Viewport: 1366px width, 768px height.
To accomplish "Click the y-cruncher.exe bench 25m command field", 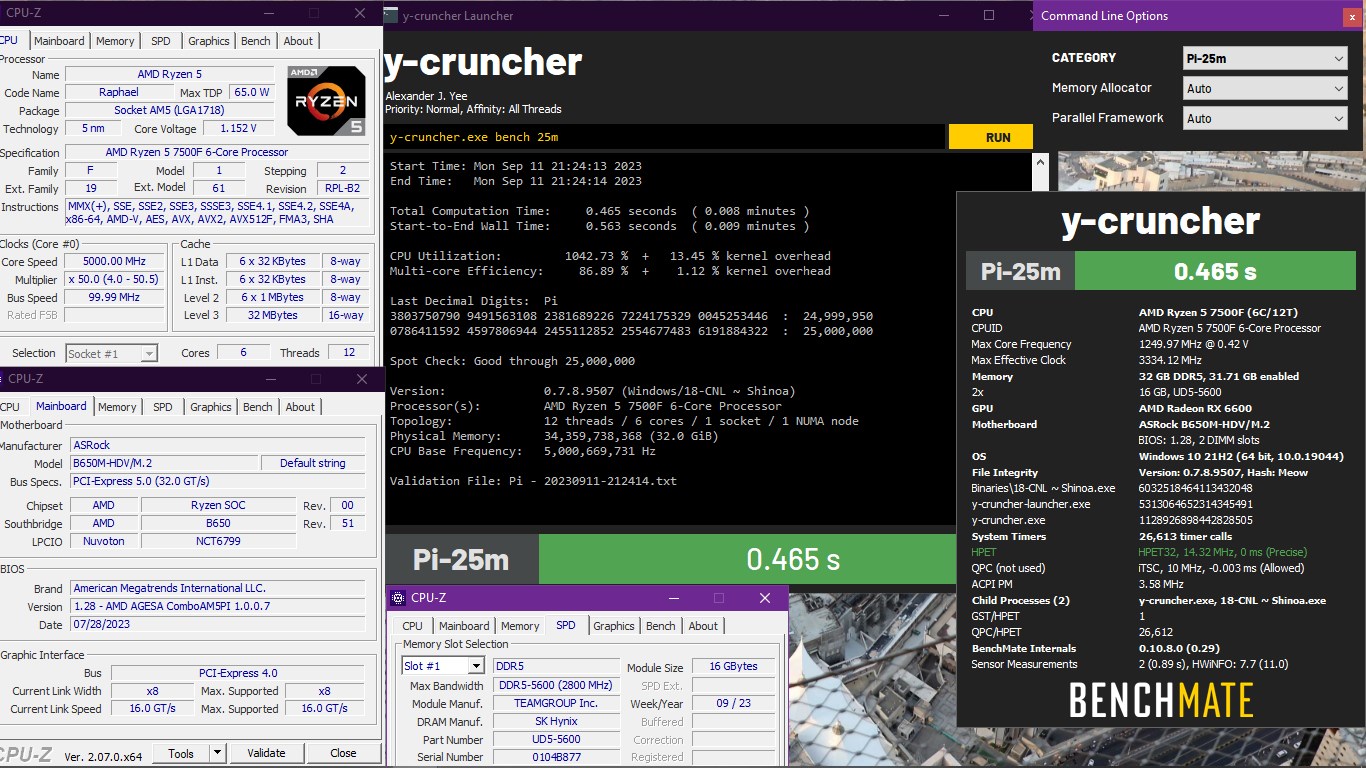I will (x=665, y=137).
